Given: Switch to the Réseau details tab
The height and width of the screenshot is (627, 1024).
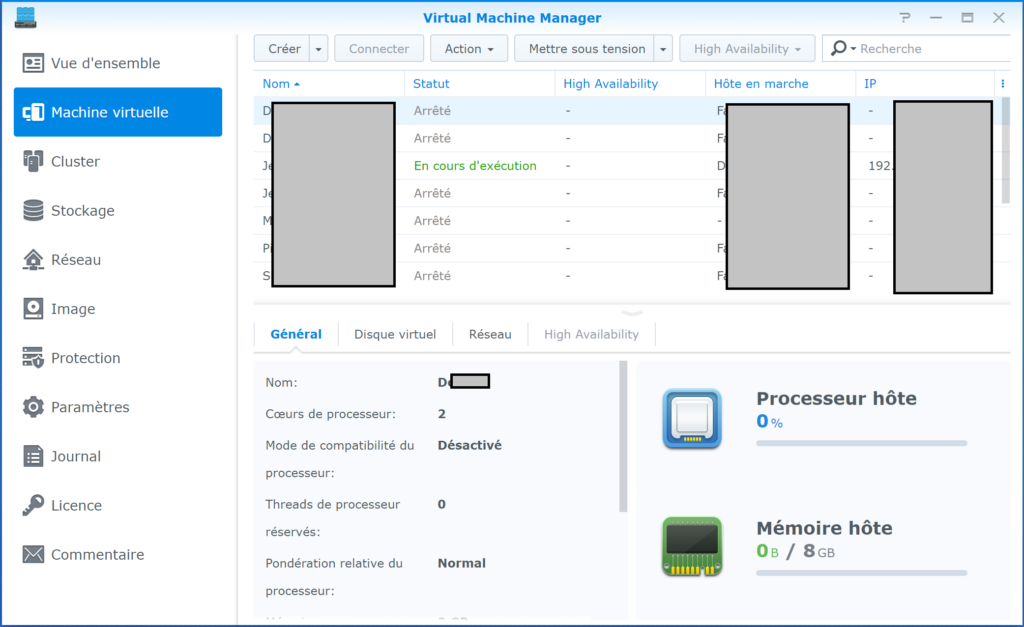Looking at the screenshot, I should tap(490, 334).
